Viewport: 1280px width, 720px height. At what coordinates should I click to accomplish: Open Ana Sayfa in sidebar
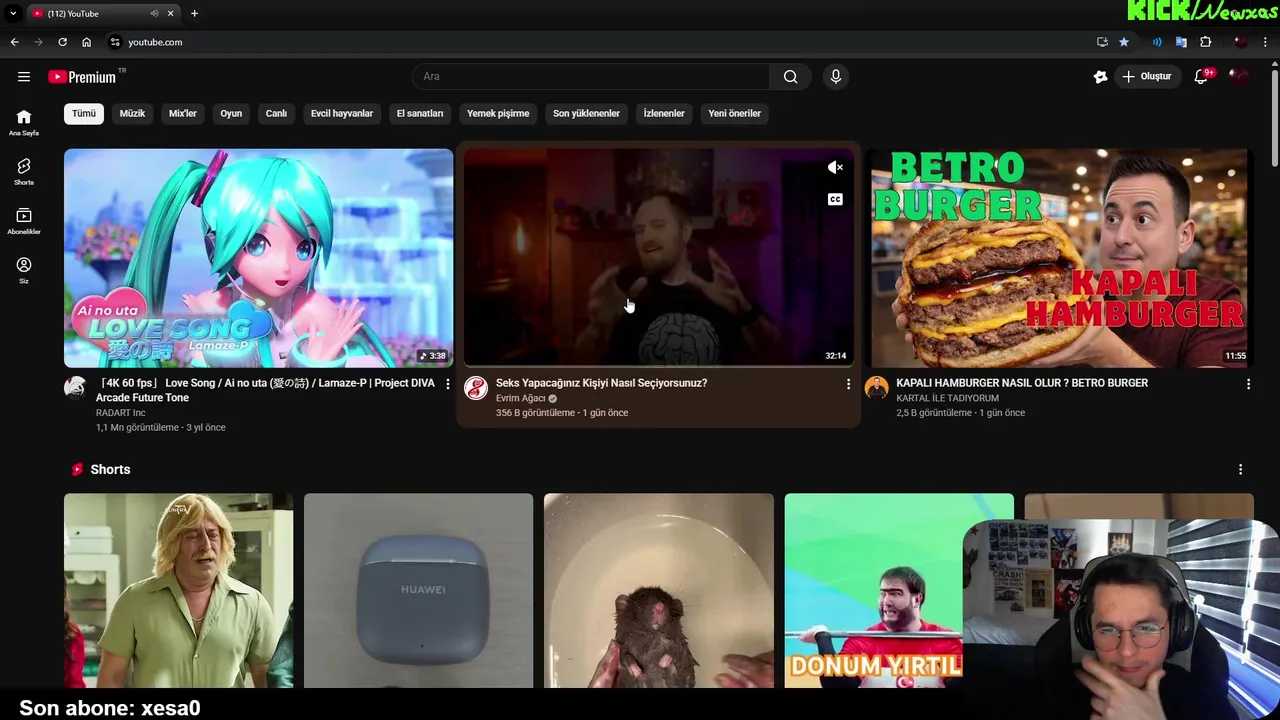[24, 123]
